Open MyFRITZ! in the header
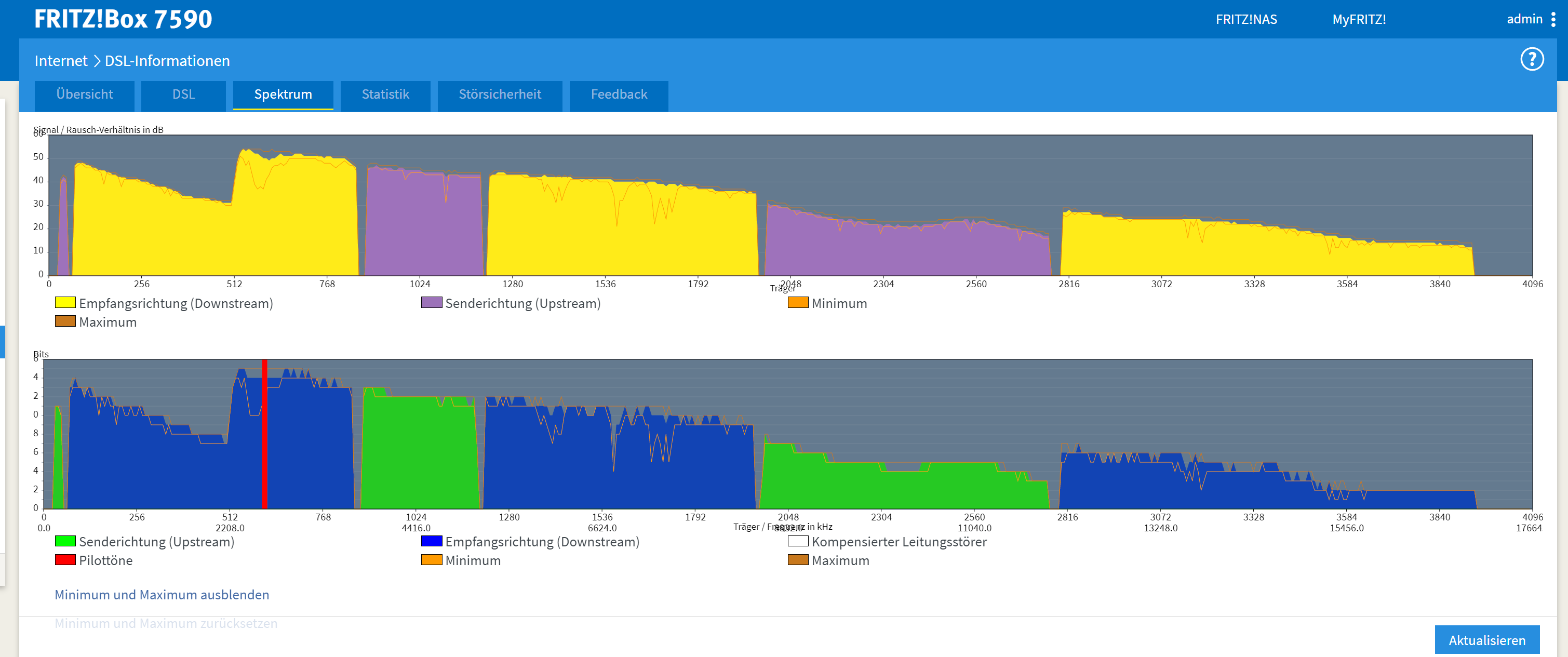 [x=1359, y=20]
